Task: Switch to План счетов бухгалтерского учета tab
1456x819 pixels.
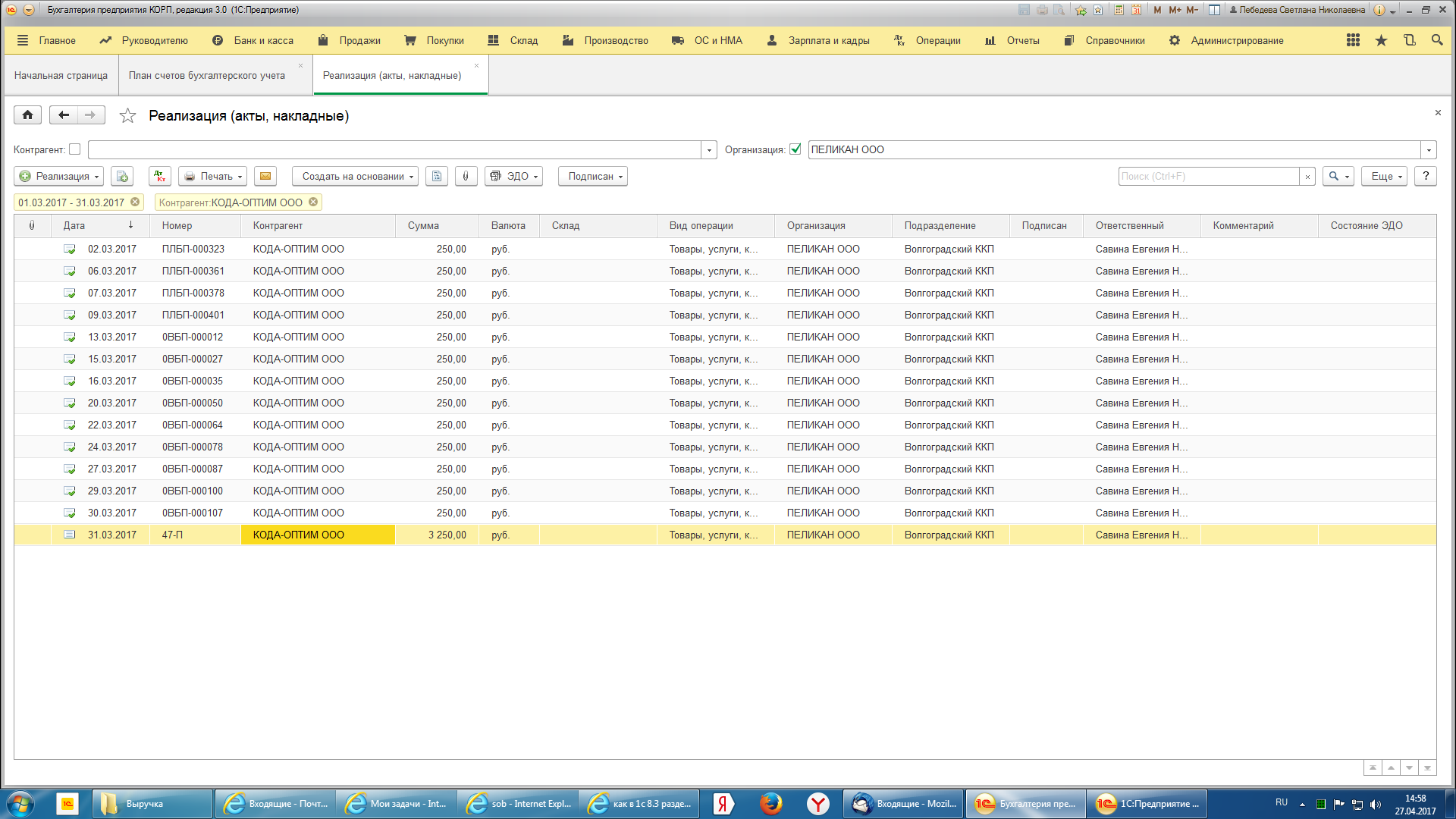Action: click(x=207, y=76)
